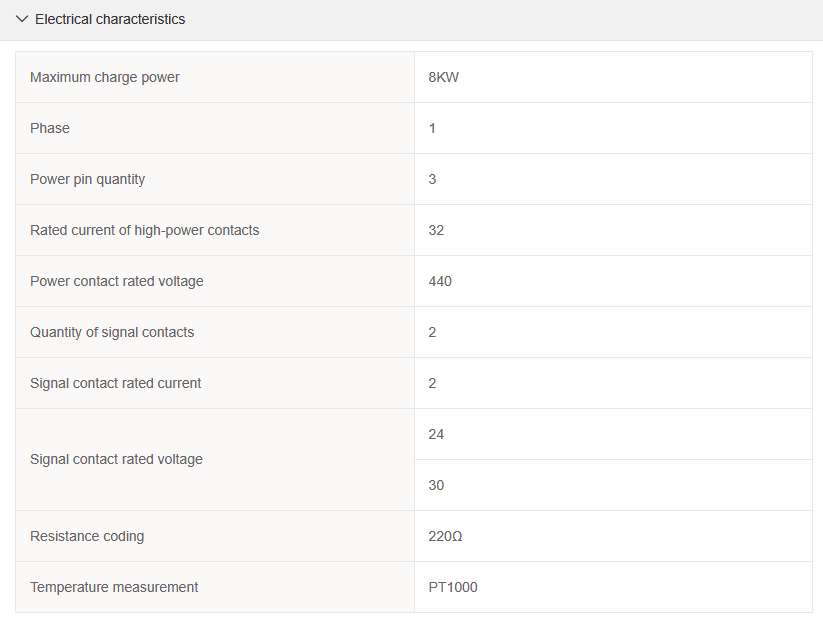This screenshot has width=823, height=619.
Task: Click the 24 signal voltage value
Action: pos(436,434)
